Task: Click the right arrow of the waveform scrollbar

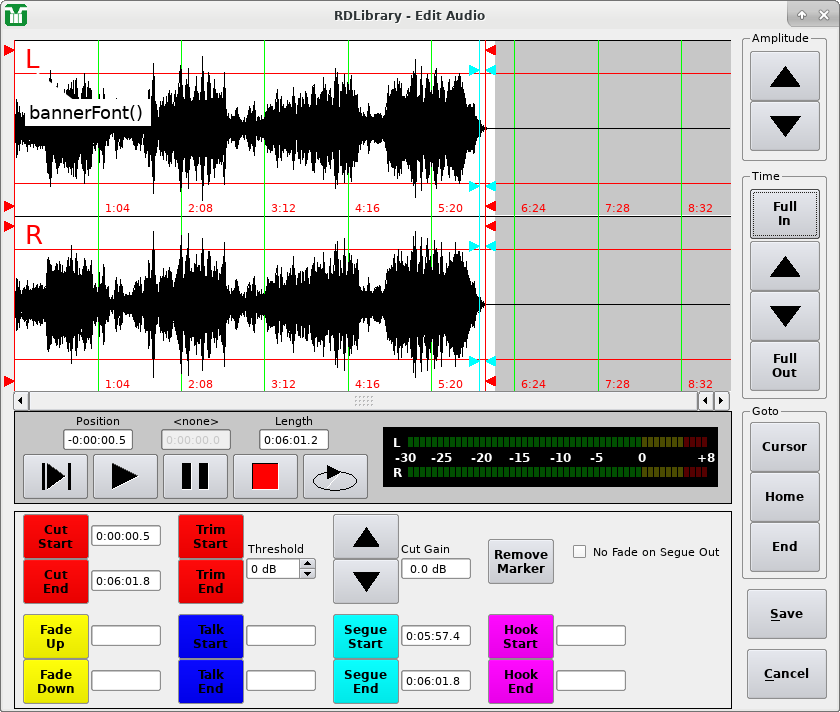Action: tap(721, 400)
